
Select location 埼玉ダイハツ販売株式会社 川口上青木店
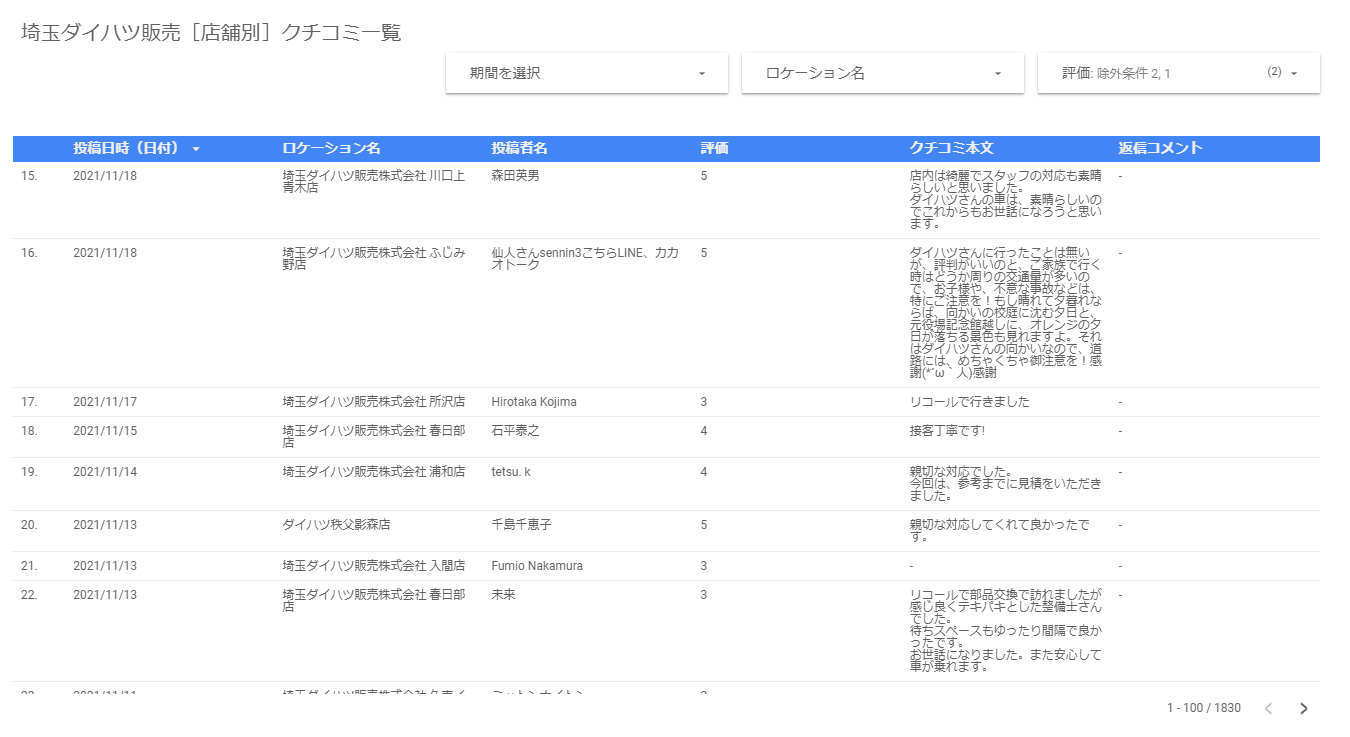[x=374, y=181]
